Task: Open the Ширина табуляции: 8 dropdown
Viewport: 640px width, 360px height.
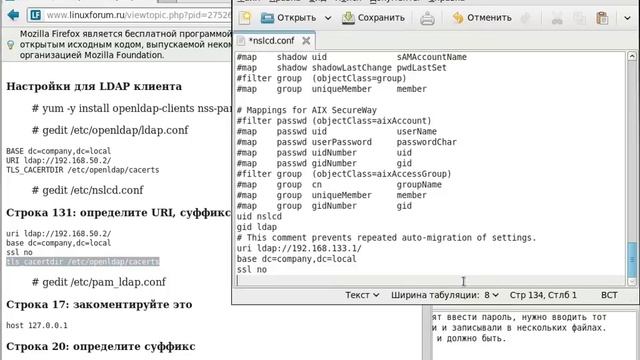Action: tap(444, 295)
